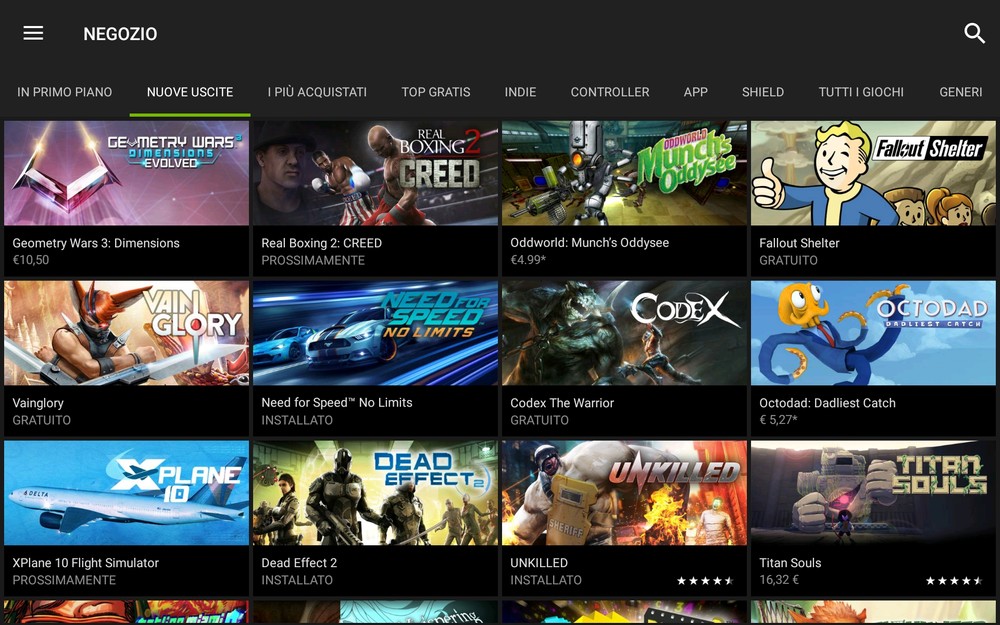The height and width of the screenshot is (625, 1000).
Task: Click the title Octodad: Dadliest Catch
Action: [827, 403]
